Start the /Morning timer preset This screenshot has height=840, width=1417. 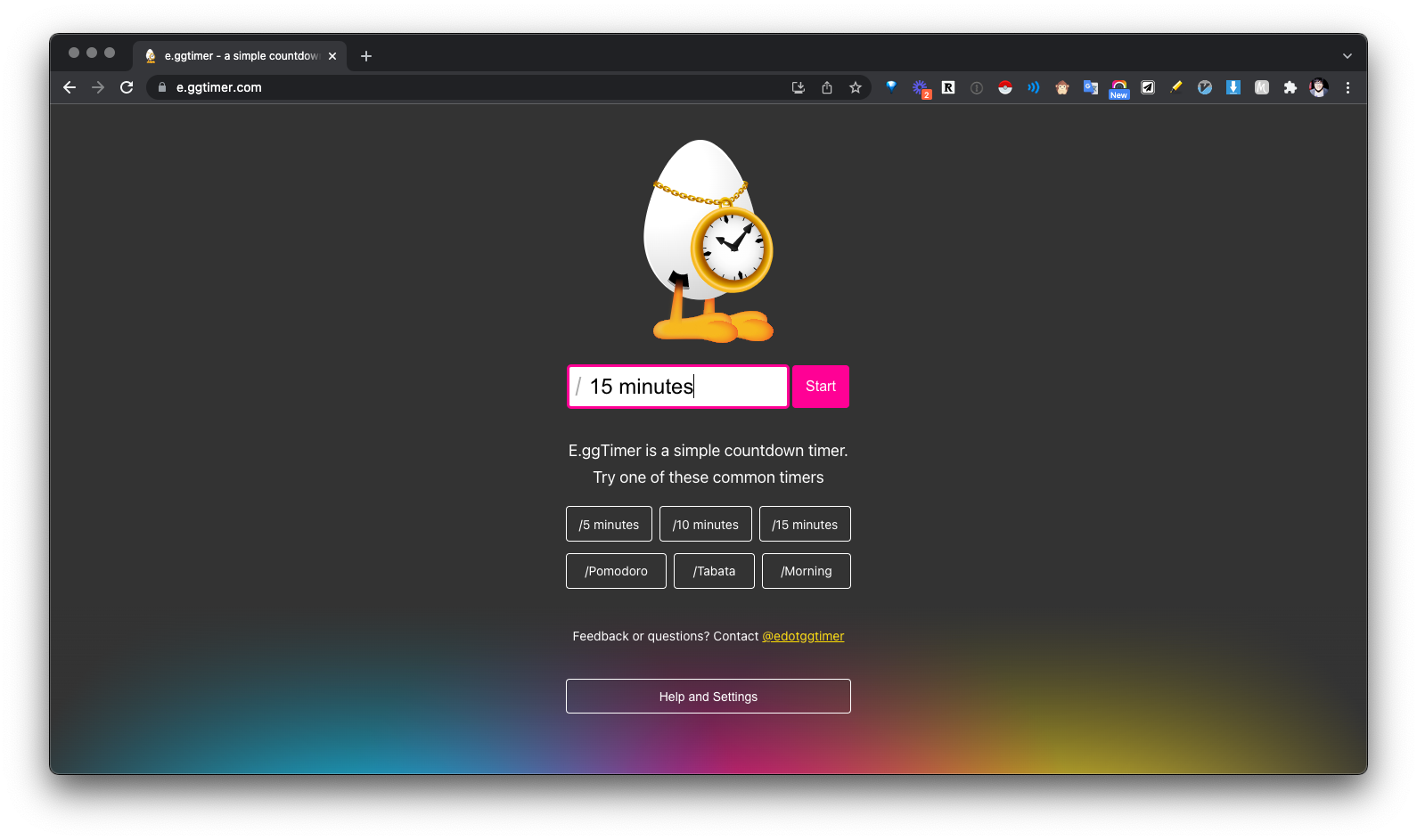pos(807,571)
